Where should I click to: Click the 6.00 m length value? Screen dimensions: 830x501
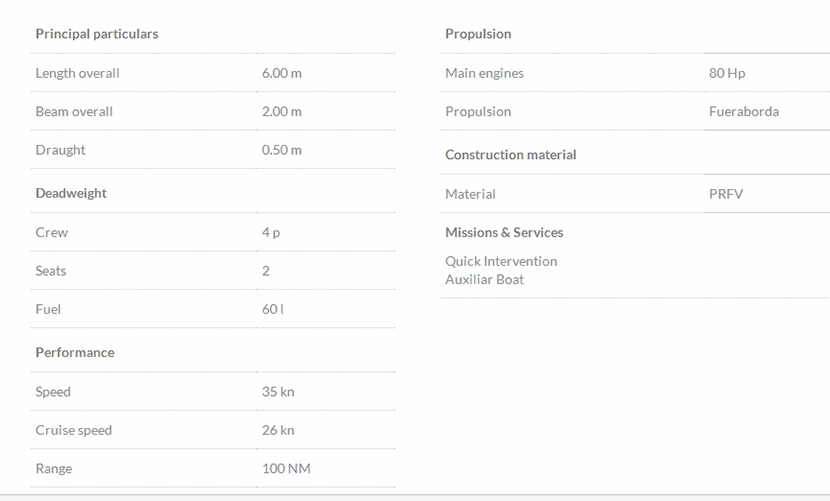point(281,73)
